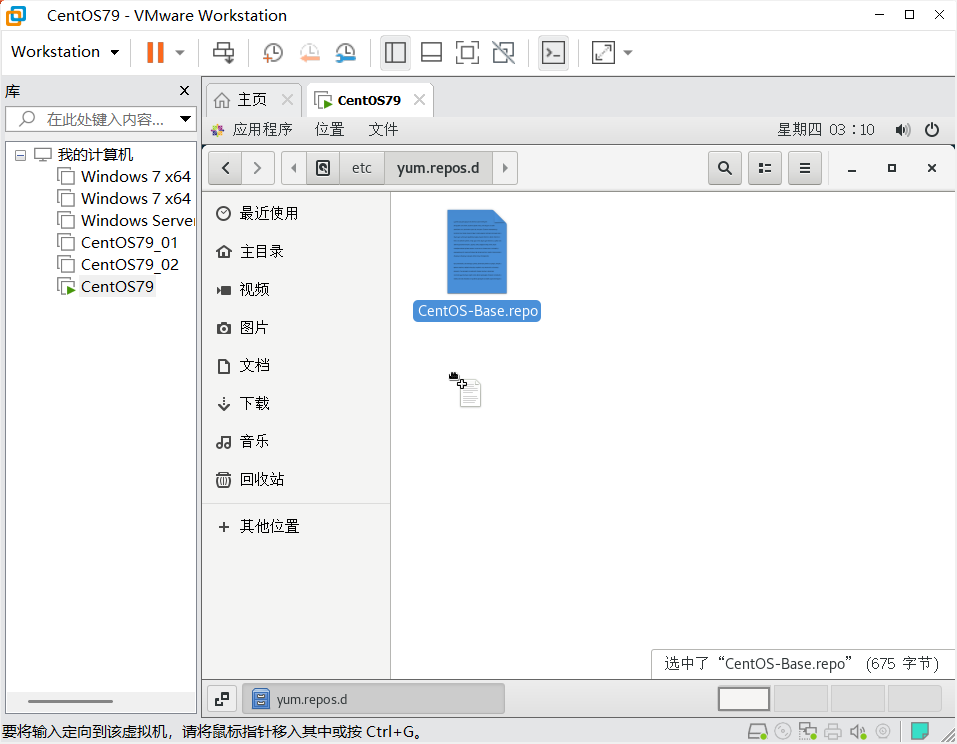Close the library panel
The height and width of the screenshot is (744, 957).
(184, 91)
